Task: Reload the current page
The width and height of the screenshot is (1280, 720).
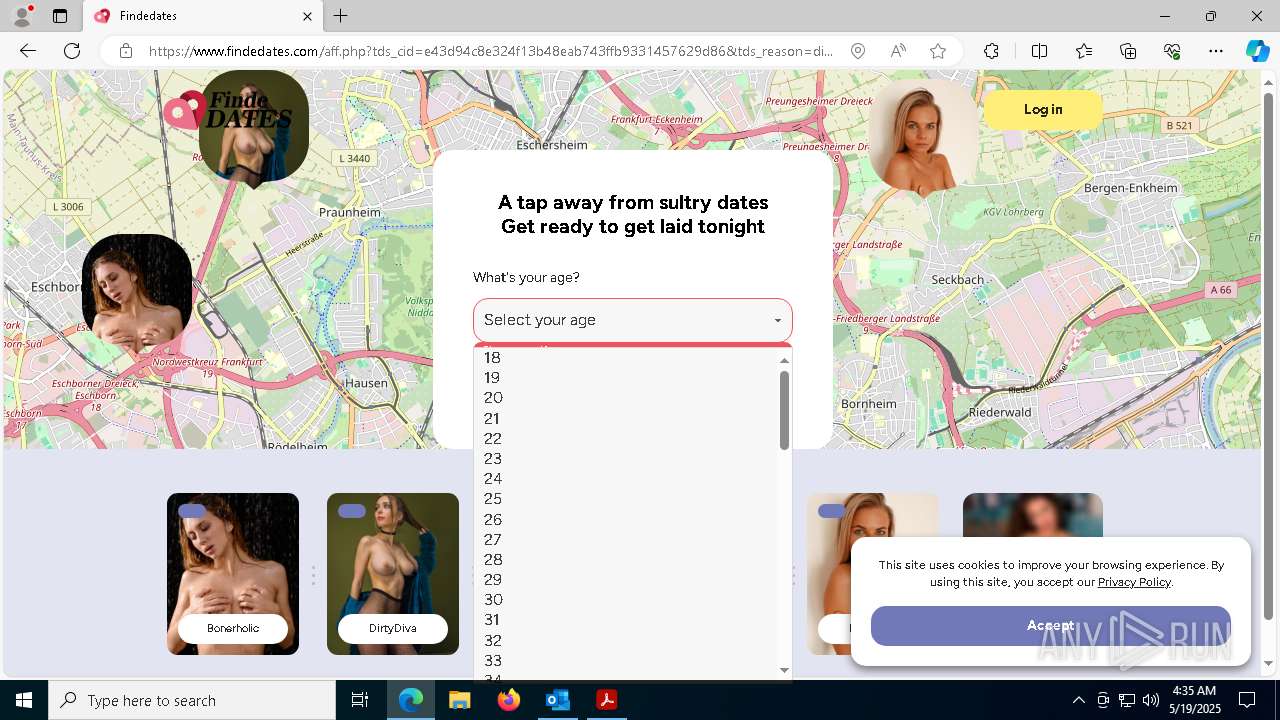Action: pos(72,51)
